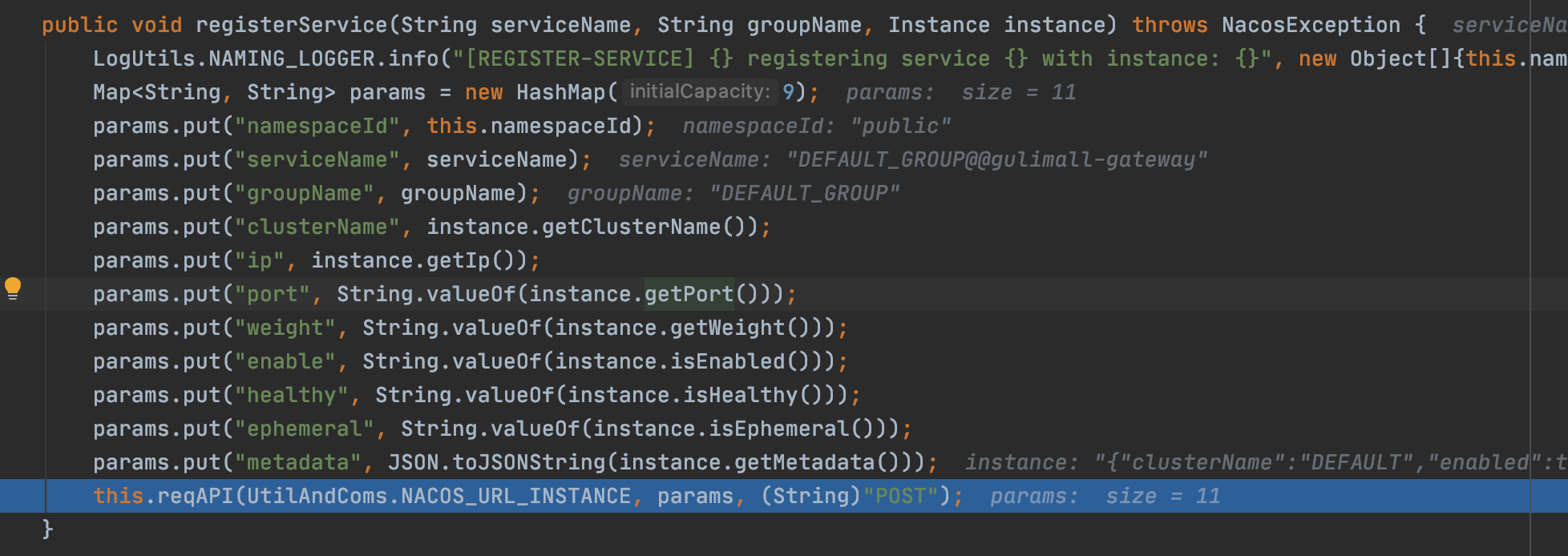Click the "ip" string literal
The width and height of the screenshot is (1568, 556).
coord(260,260)
